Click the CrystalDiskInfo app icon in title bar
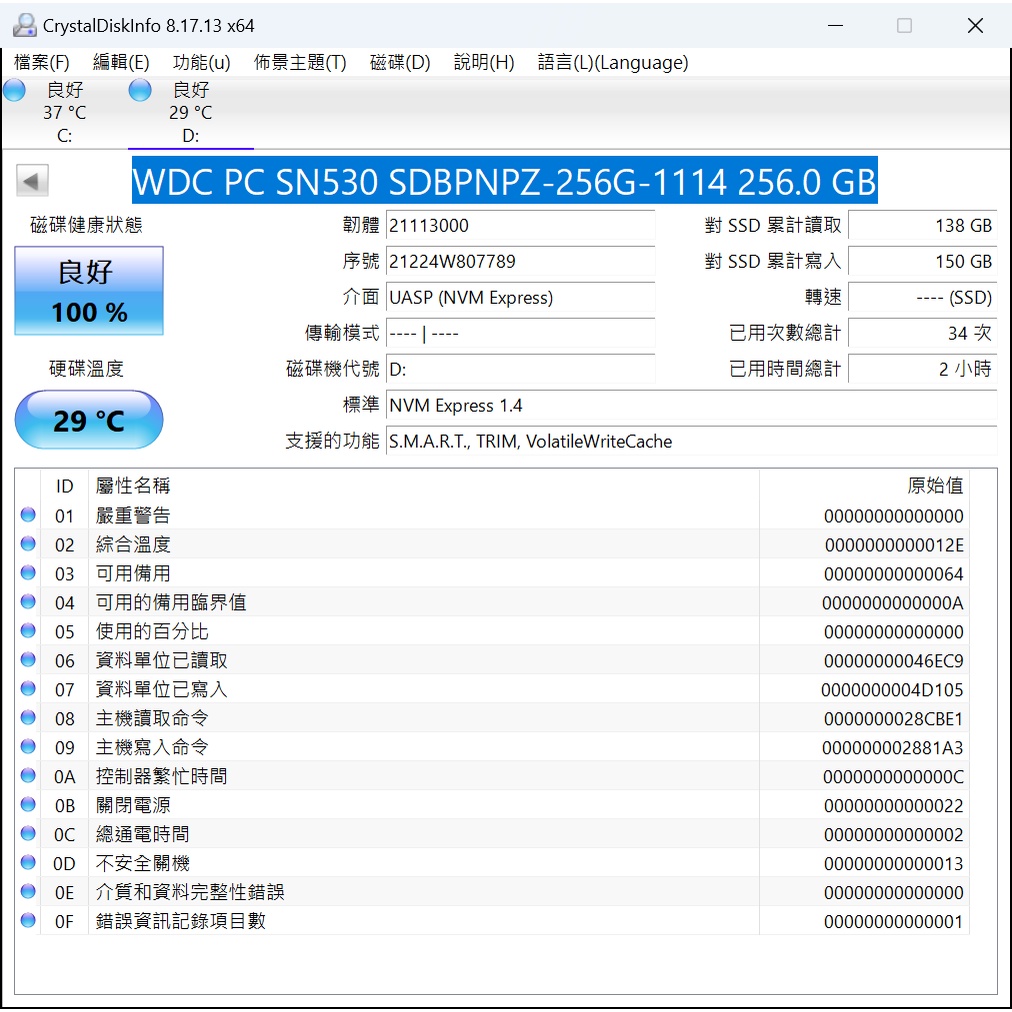1012x1012 pixels. pos(24,25)
